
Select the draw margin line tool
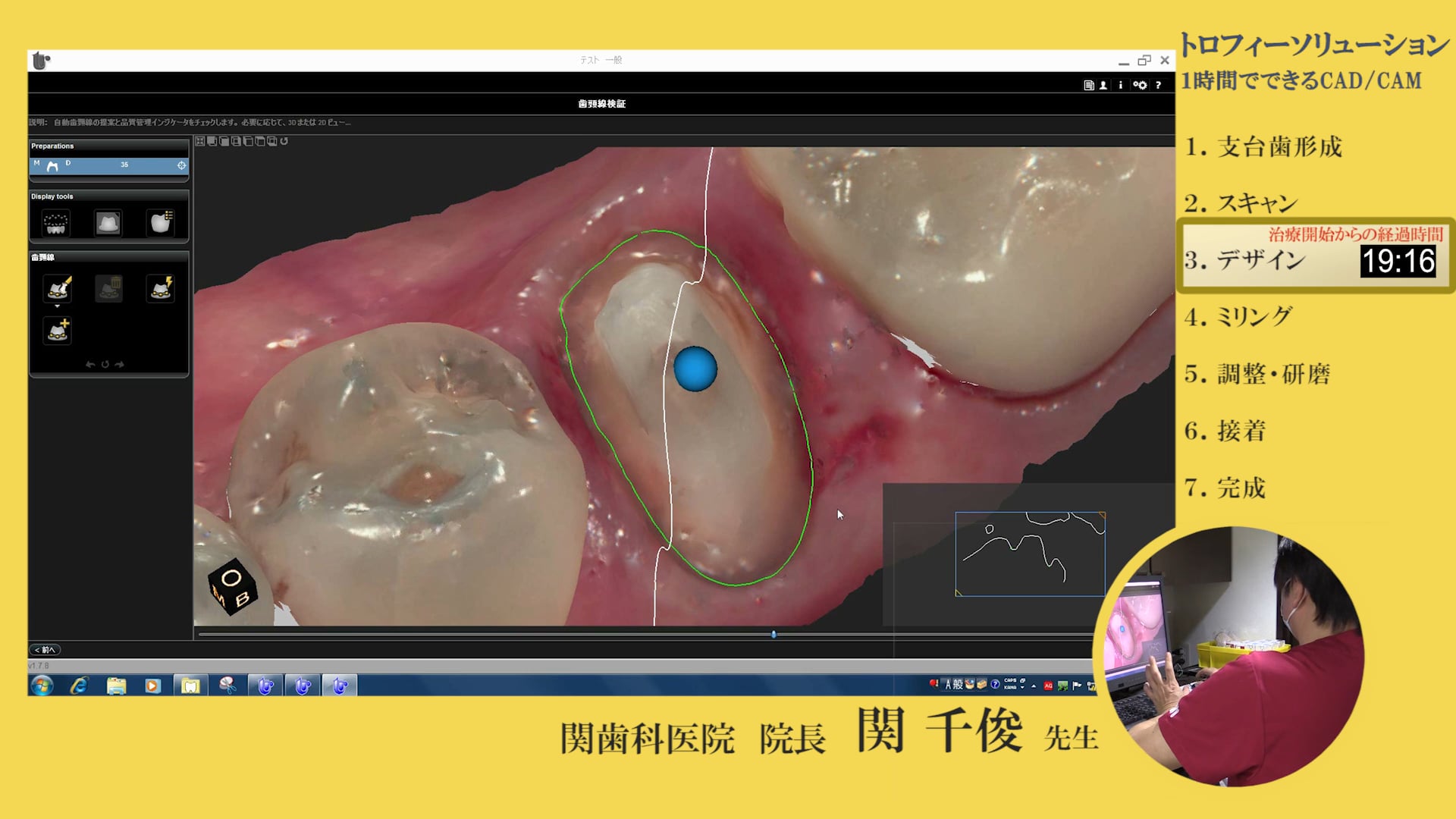click(58, 288)
